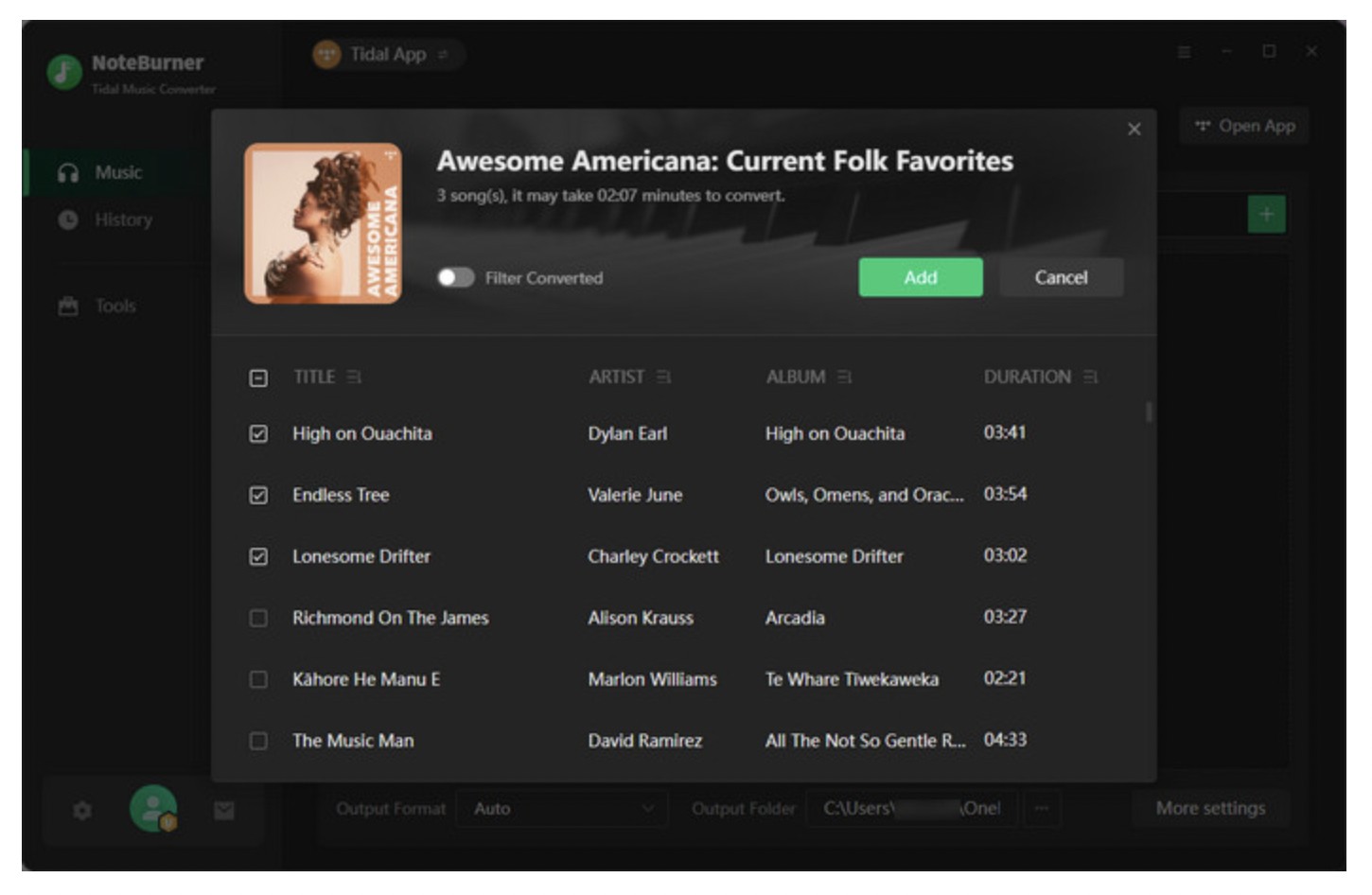Click artist name Alison Krauss
1372x895 pixels.
point(641,618)
